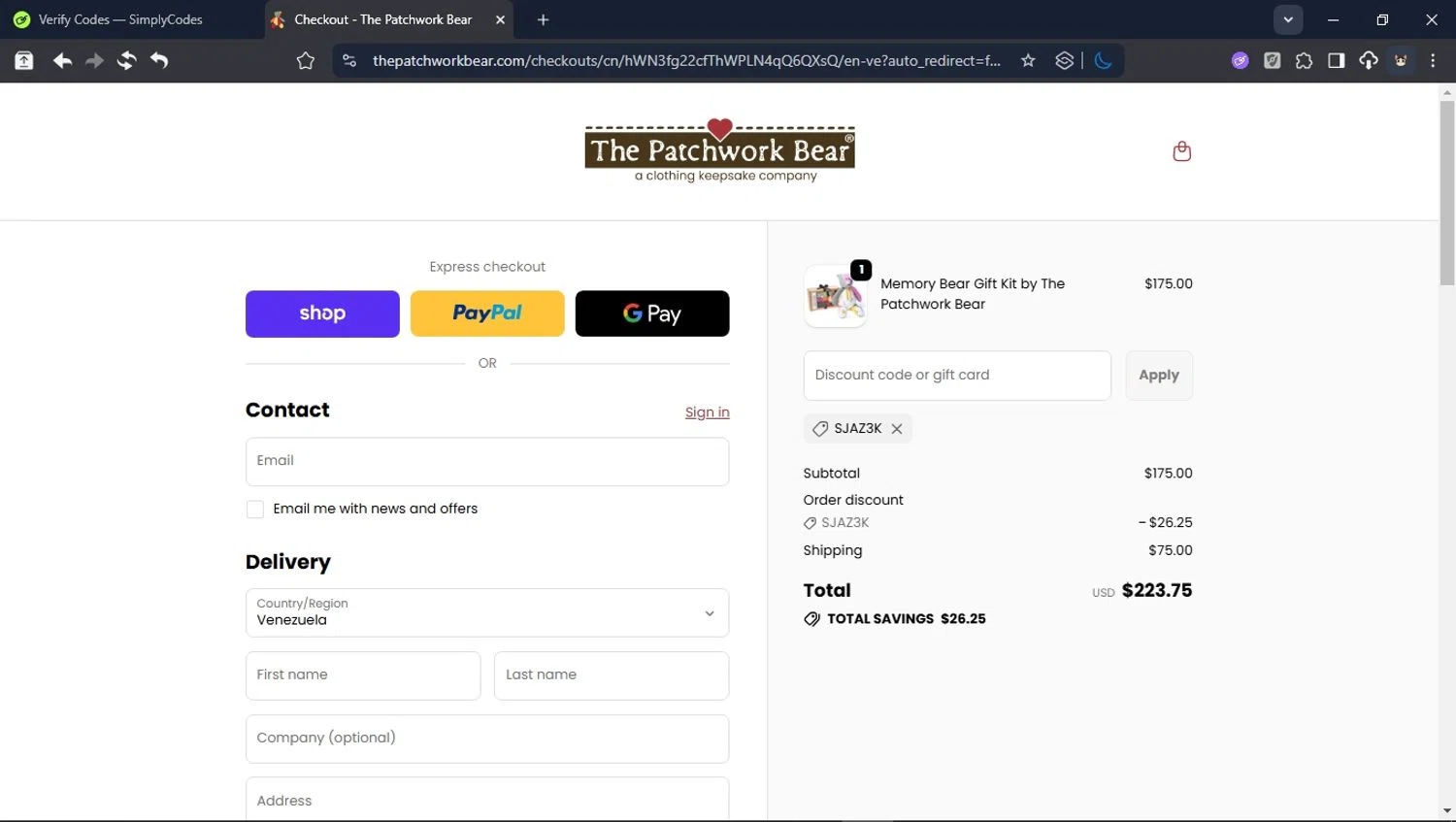Image resolution: width=1456 pixels, height=822 pixels.
Task: Pay with PayPal express checkout
Action: pyautogui.click(x=487, y=313)
